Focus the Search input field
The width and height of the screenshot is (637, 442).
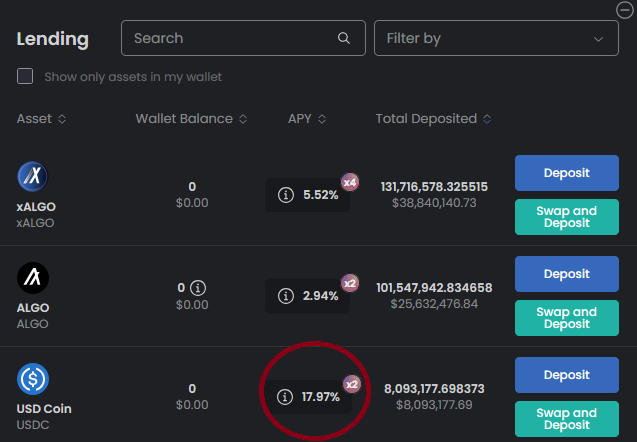tap(243, 38)
